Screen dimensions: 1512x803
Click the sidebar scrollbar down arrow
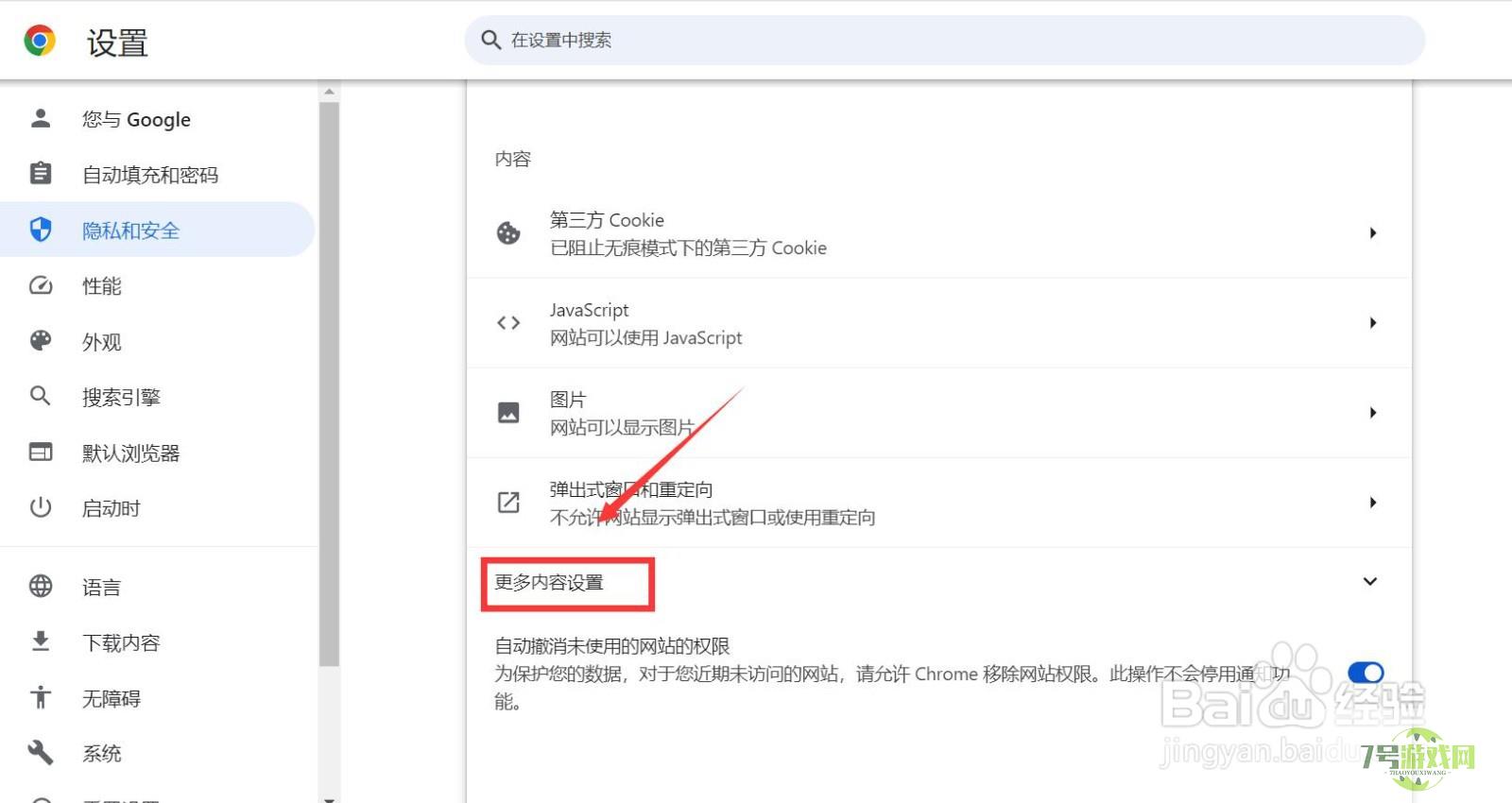tap(329, 799)
